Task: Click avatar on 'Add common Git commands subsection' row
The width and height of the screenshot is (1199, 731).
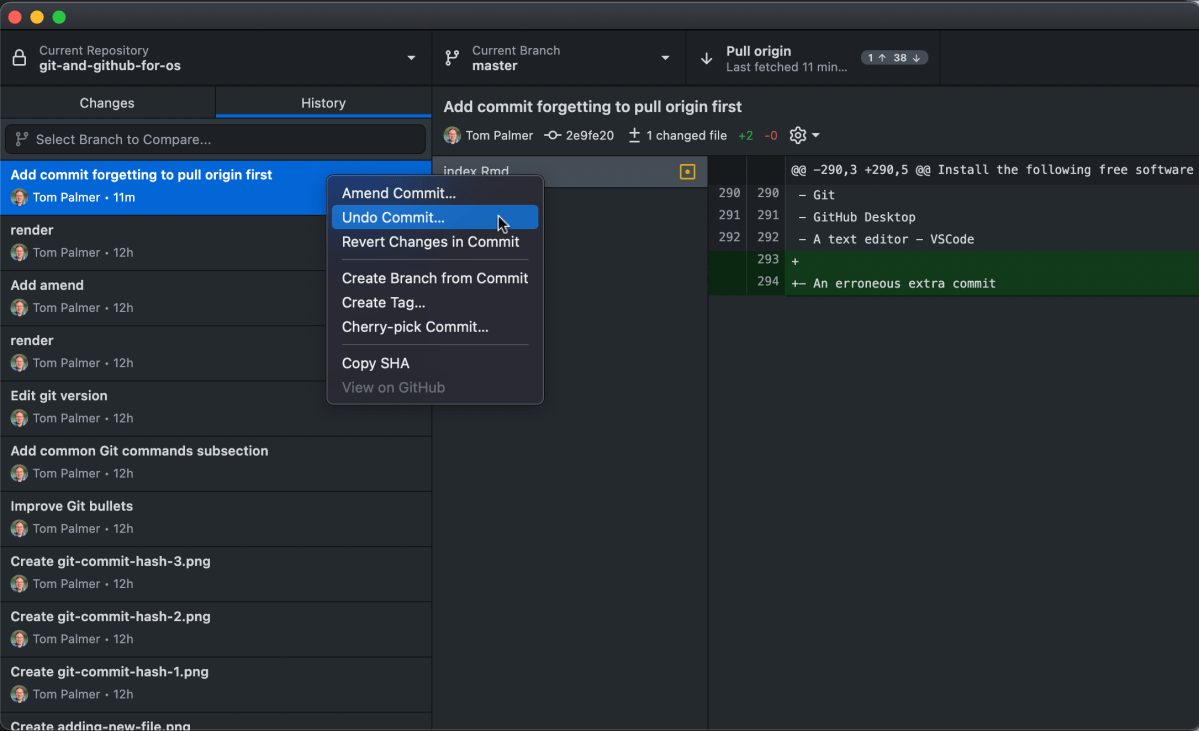Action: point(19,473)
